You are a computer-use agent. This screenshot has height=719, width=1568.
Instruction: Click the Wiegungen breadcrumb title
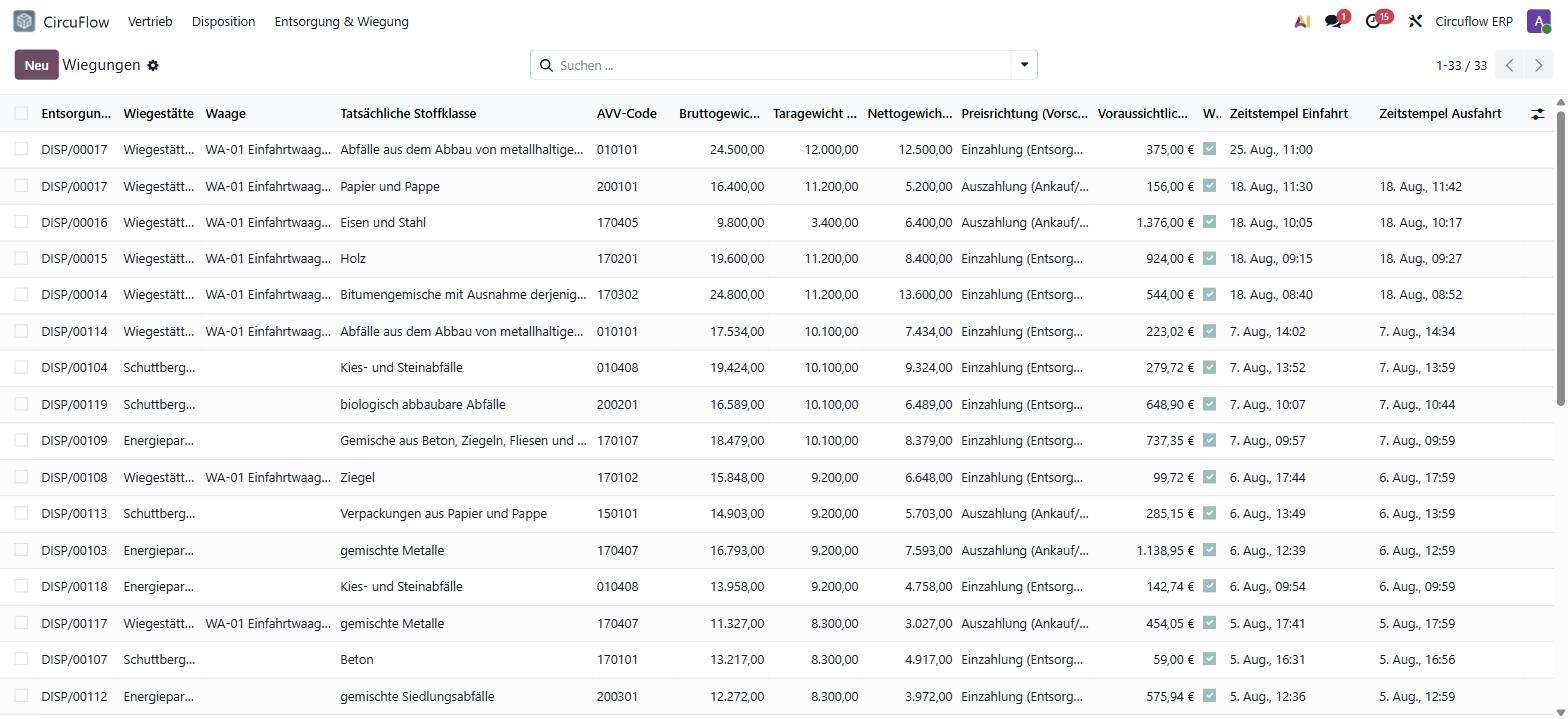[101, 65]
